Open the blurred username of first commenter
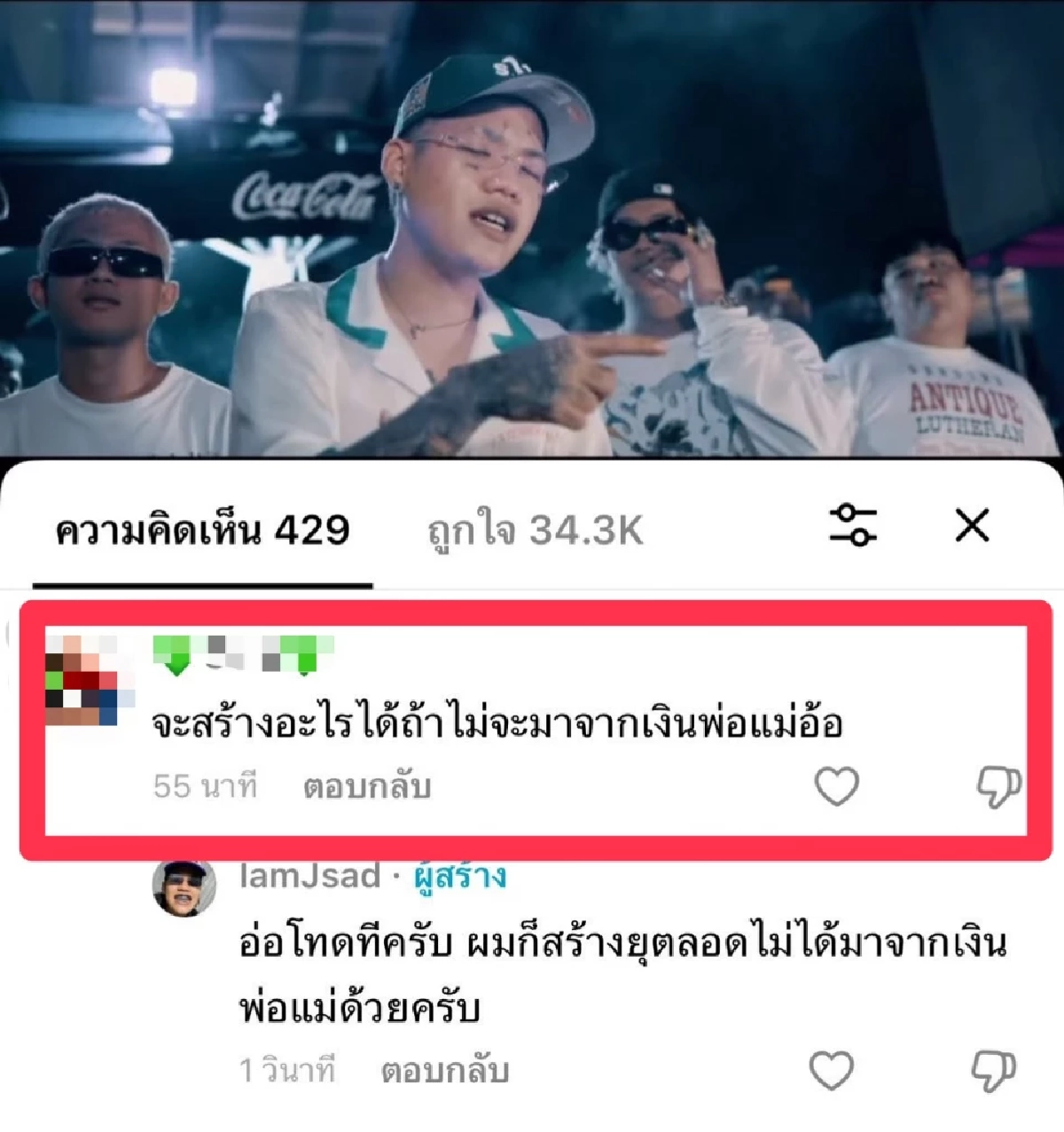Screen dimensions: 1064x1132 tap(243, 654)
